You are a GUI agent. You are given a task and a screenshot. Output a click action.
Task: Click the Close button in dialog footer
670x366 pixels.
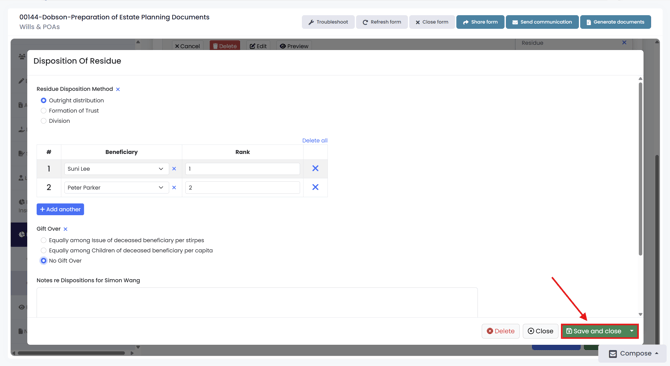point(541,331)
